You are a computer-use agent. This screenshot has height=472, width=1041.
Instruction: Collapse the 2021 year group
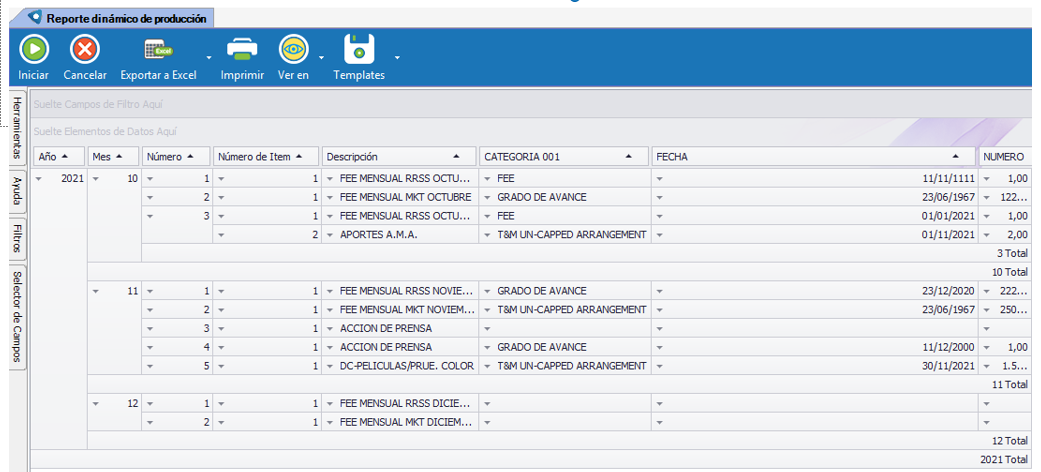(x=39, y=178)
